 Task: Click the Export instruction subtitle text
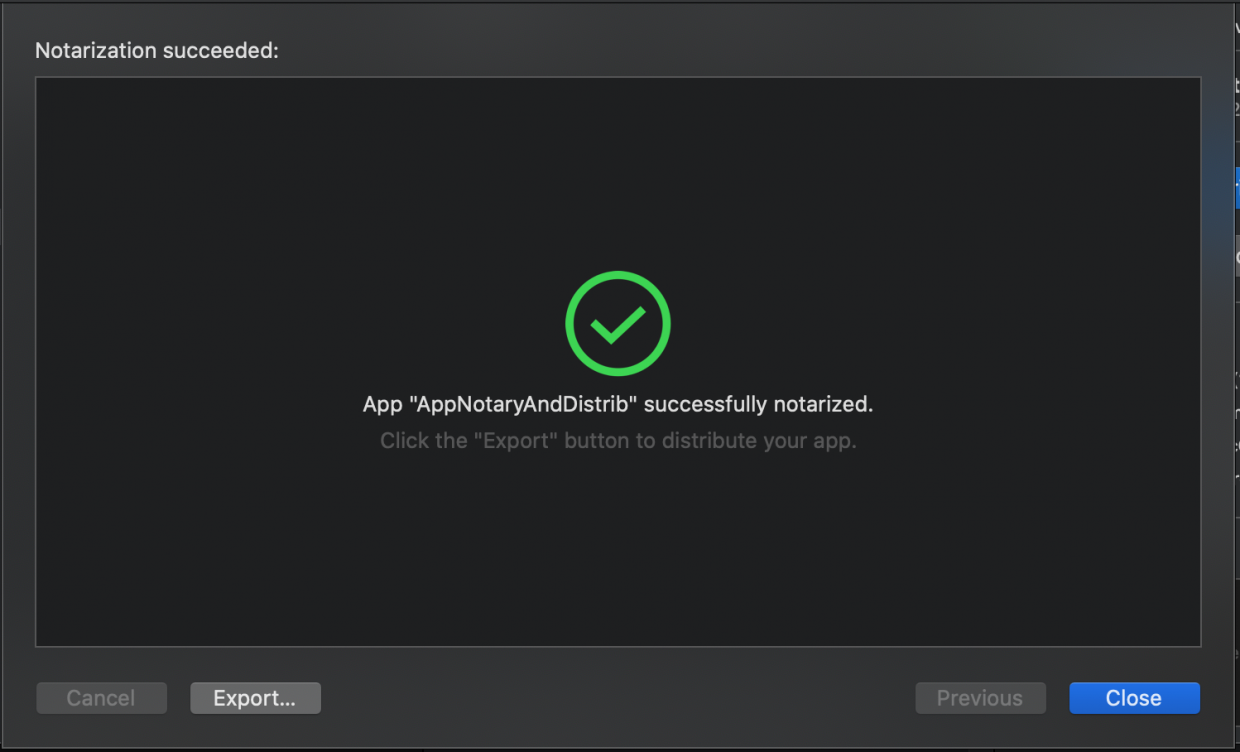click(617, 440)
